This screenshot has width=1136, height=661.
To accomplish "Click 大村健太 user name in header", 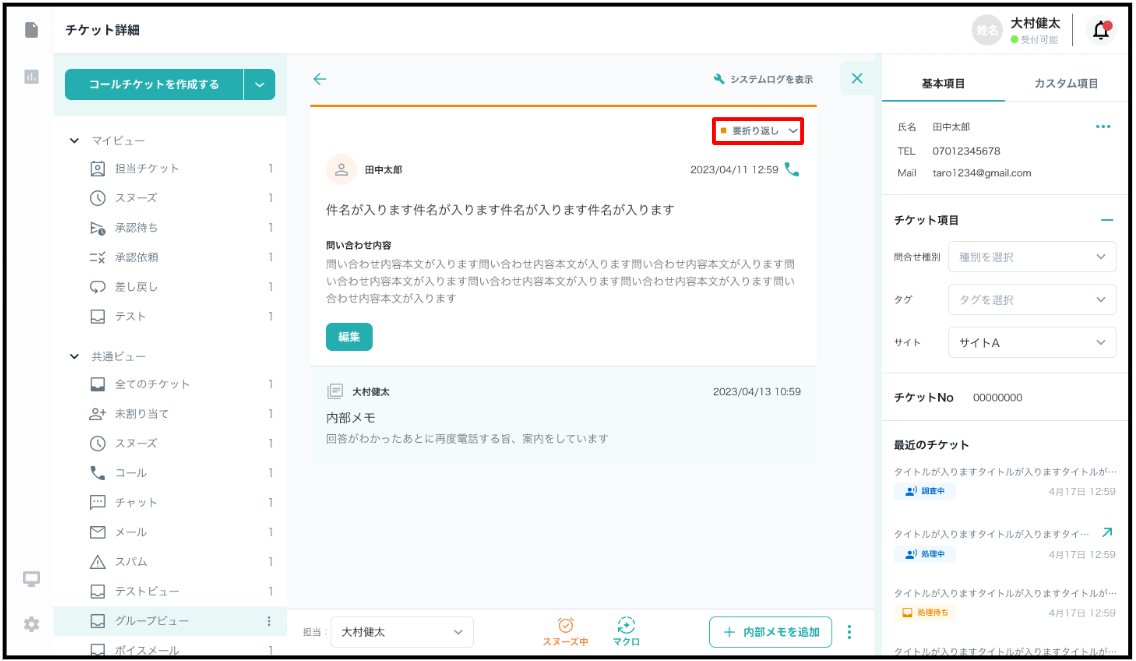I will 1035,23.
